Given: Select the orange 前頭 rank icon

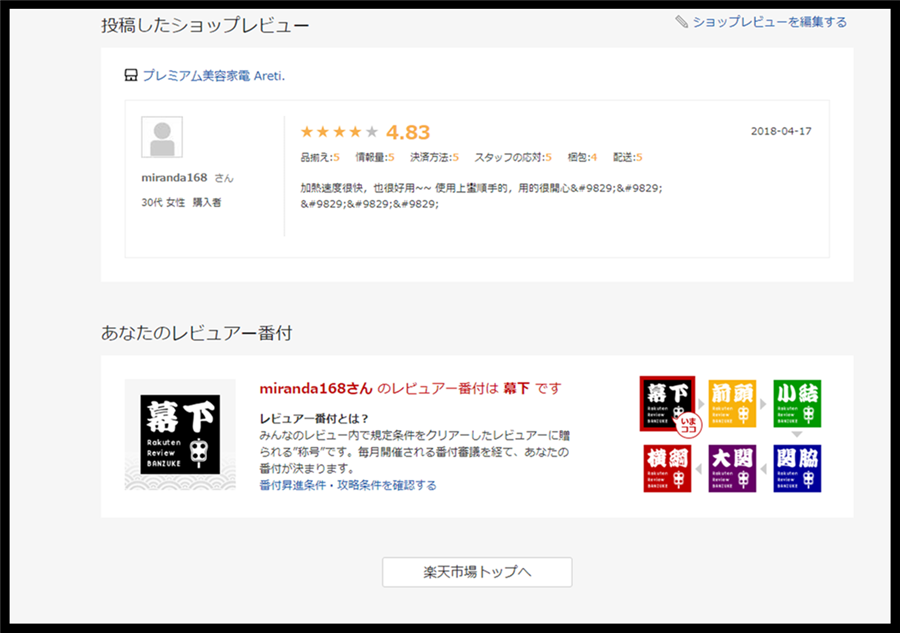Looking at the screenshot, I should coord(732,403).
